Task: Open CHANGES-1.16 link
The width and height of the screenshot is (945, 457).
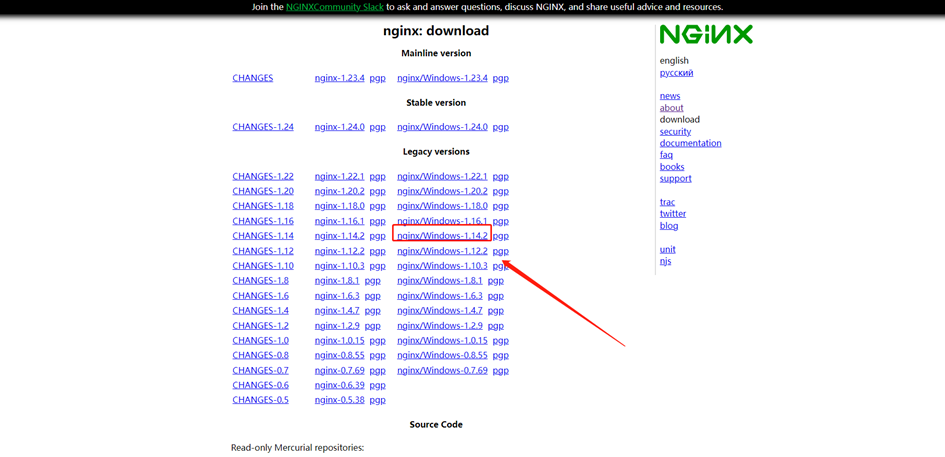Action: [x=263, y=221]
